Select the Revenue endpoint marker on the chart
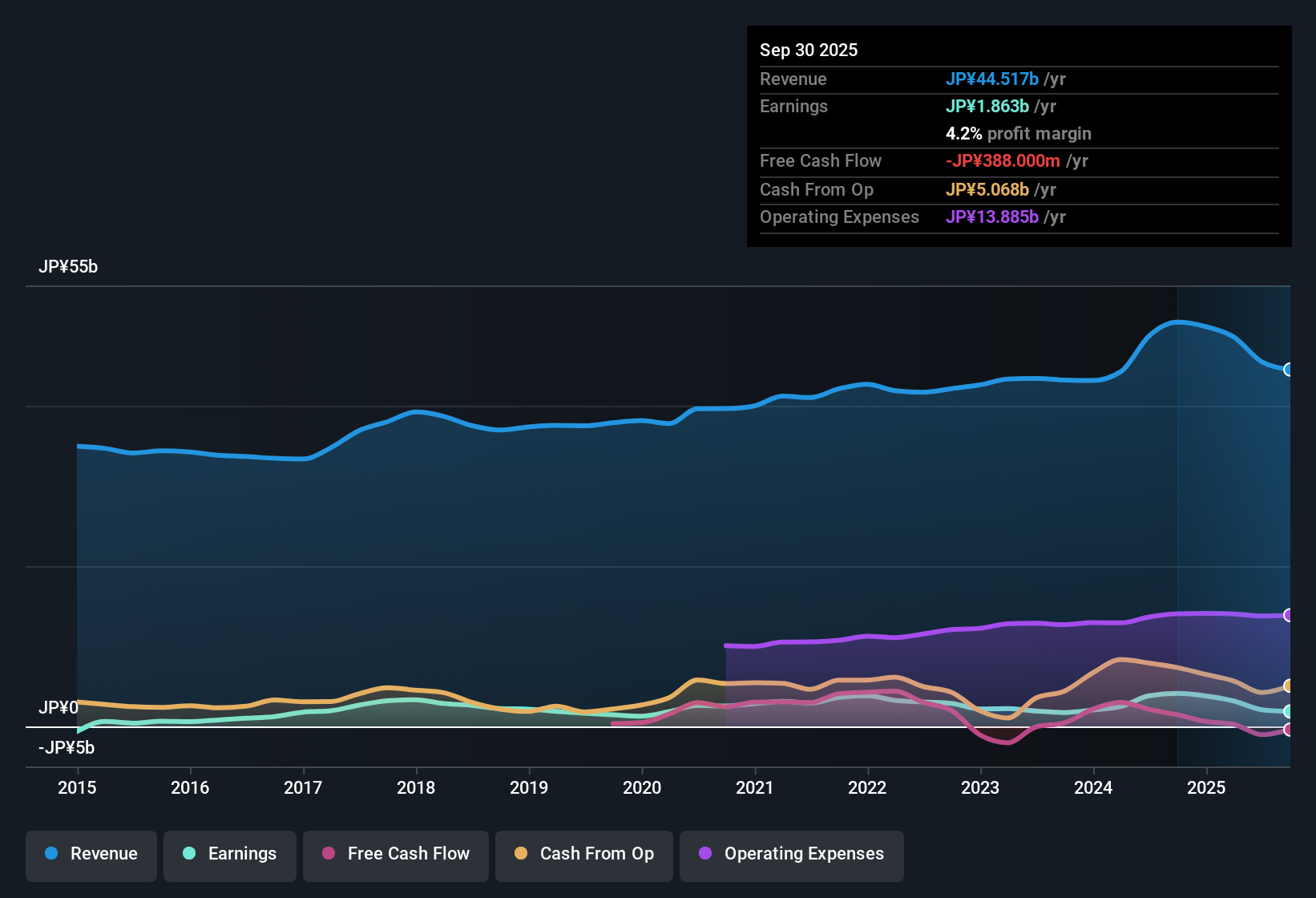 point(1289,370)
